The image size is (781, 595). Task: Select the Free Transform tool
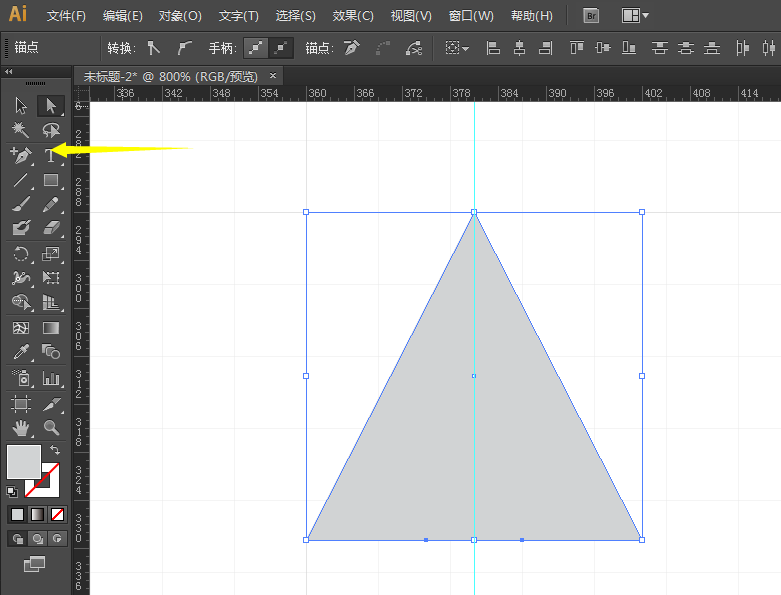coord(51,278)
